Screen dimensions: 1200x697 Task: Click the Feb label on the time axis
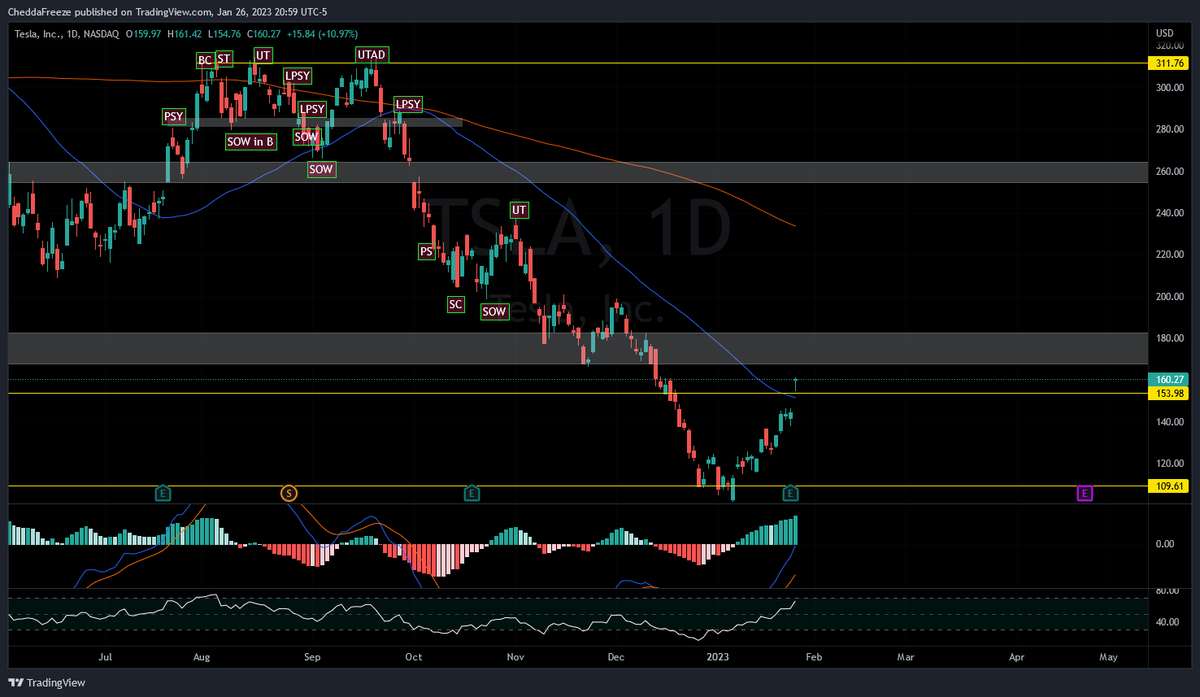pyautogui.click(x=812, y=658)
